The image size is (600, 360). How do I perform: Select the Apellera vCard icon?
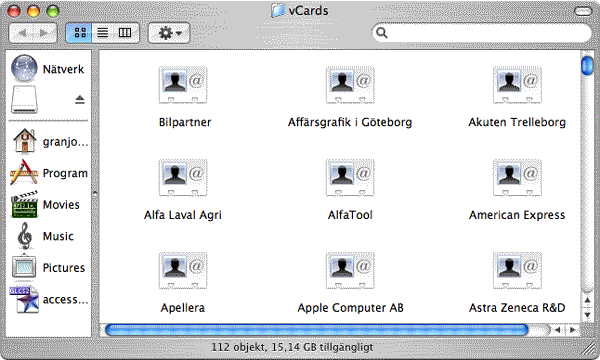183,270
